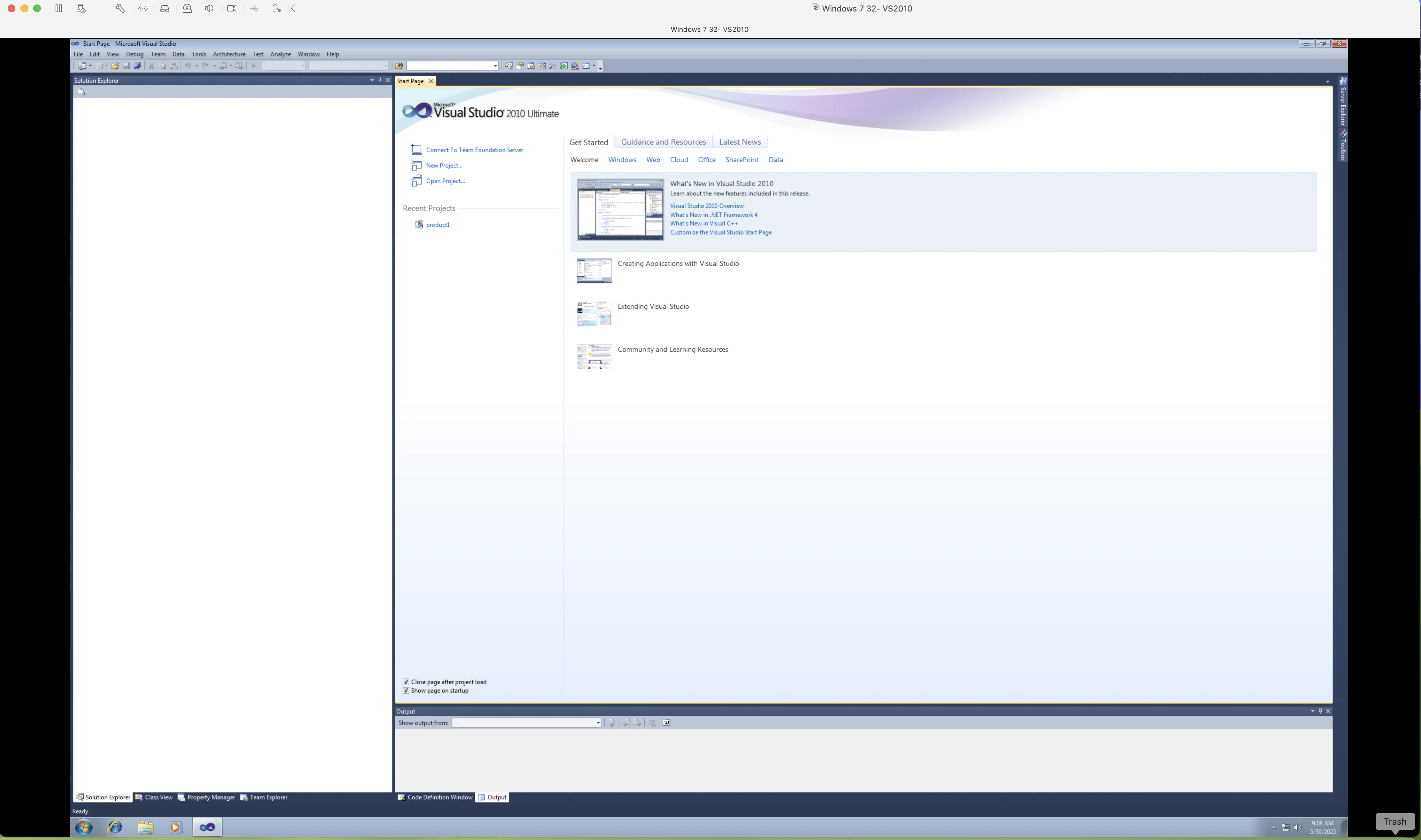The image size is (1421, 840).
Task: Toggle auto-hide pin on Solution Explorer
Action: pos(380,80)
